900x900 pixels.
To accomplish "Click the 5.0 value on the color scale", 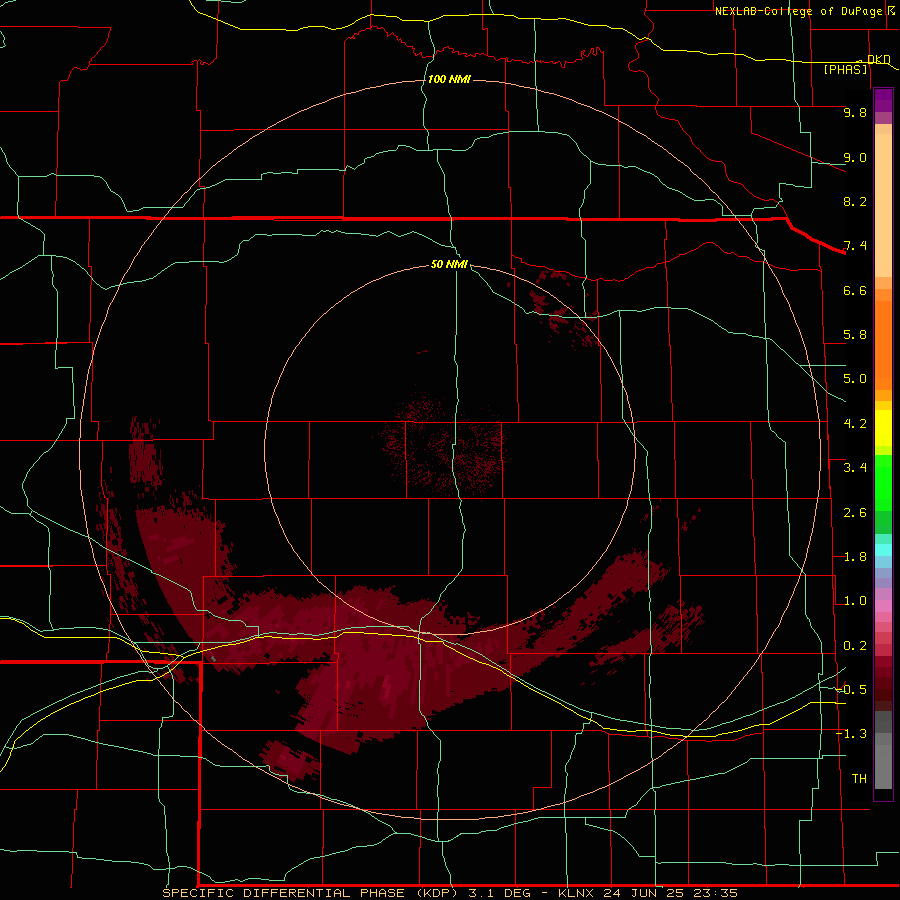I will 855,379.
